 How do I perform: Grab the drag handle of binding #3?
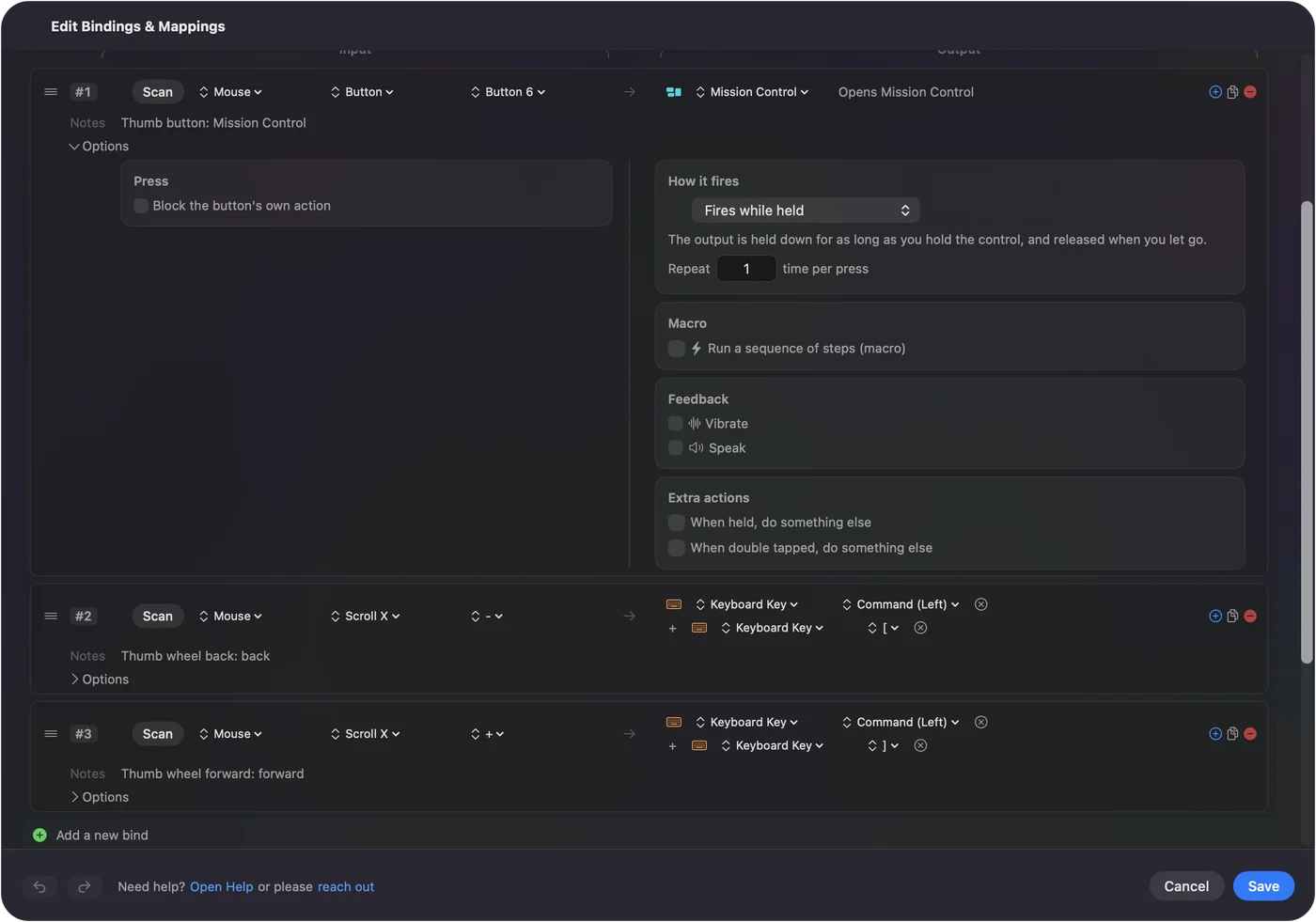coord(51,734)
